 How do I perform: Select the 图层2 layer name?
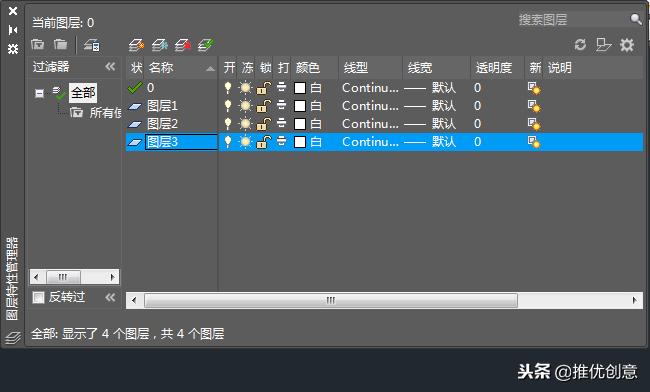(x=162, y=123)
